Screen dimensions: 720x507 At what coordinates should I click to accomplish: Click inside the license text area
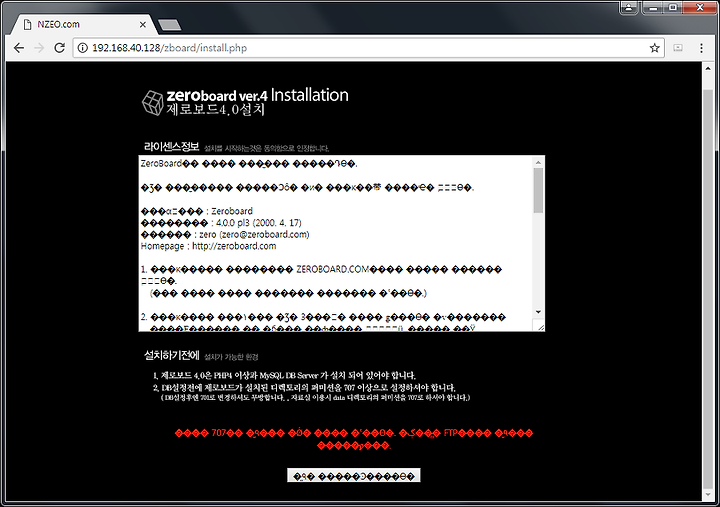click(335, 243)
